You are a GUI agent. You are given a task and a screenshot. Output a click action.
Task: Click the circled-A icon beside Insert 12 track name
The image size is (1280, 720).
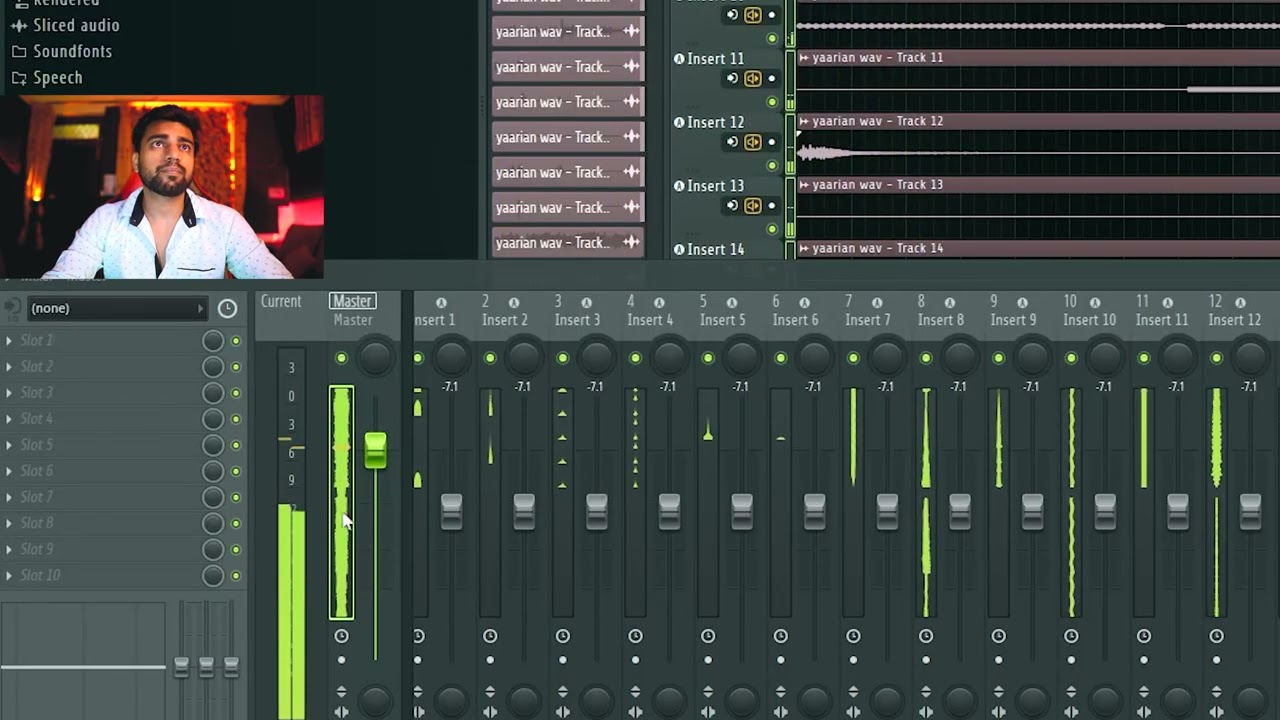pos(679,123)
